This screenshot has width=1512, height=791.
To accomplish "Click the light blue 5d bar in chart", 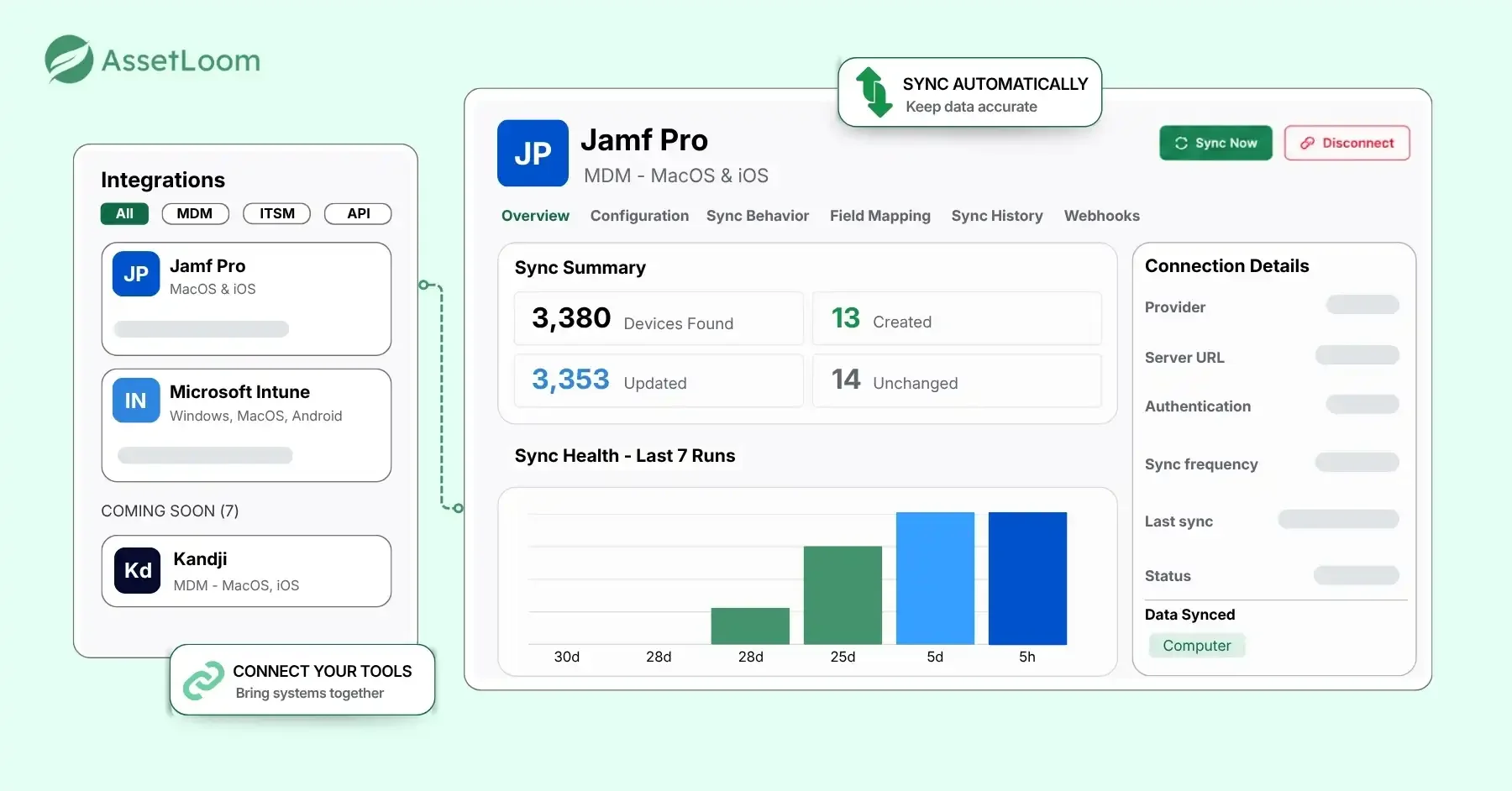I will click(935, 579).
